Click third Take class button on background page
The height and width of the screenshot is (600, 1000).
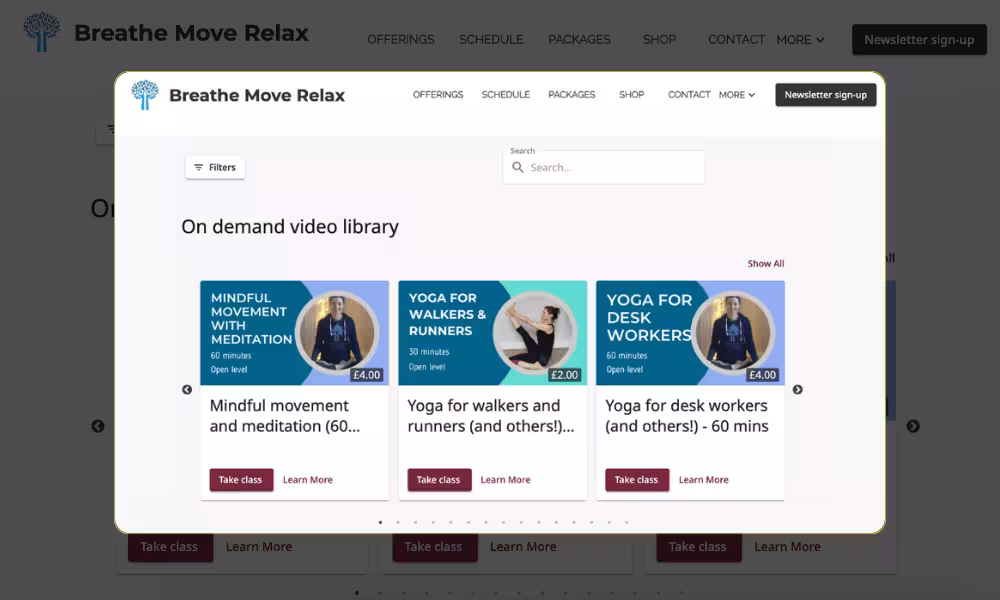click(698, 546)
